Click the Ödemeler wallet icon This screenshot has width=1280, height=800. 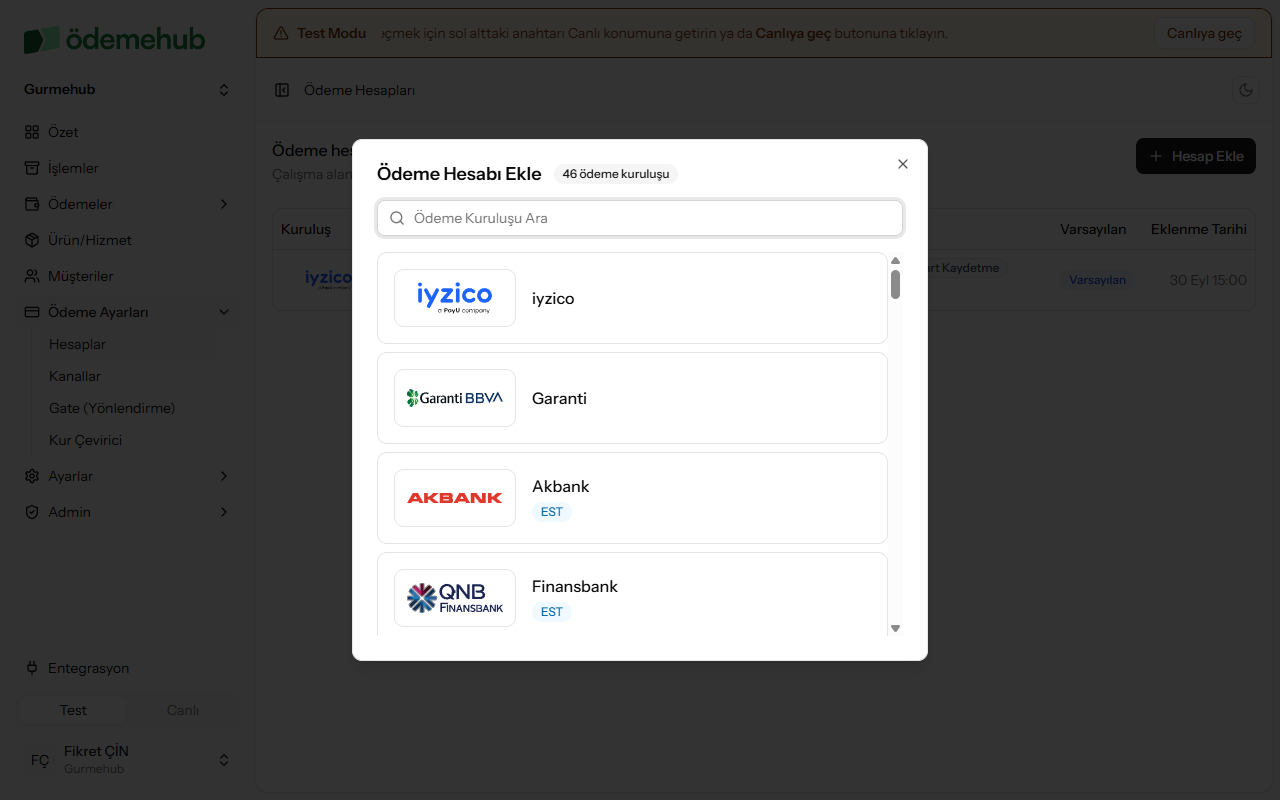click(32, 204)
